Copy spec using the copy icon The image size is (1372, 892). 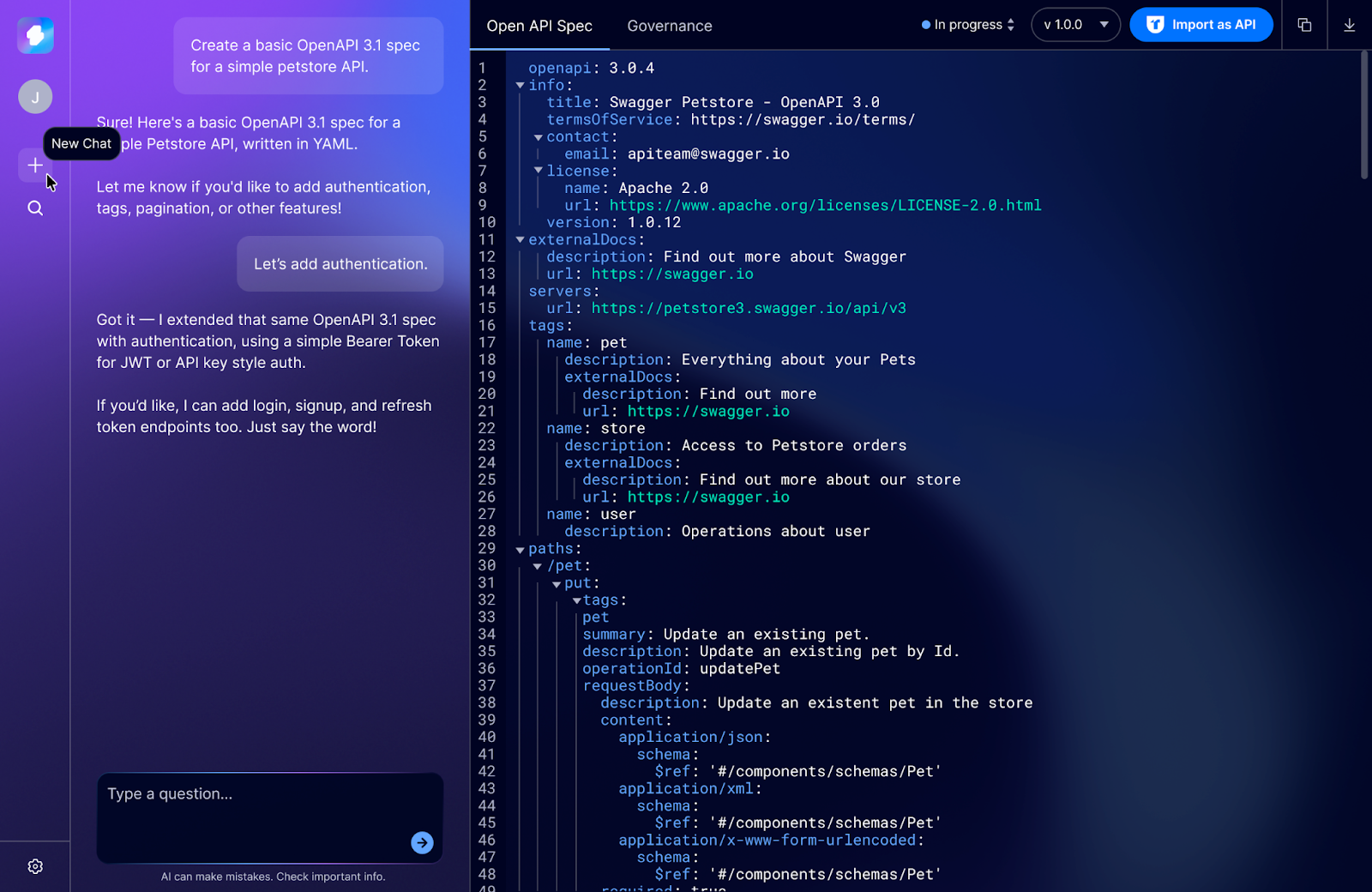tap(1304, 25)
